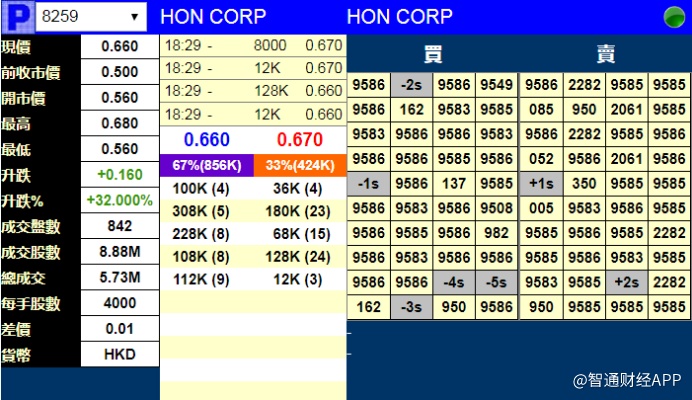This screenshot has width=692, height=400.
Task: Select the red ask price 0.670
Action: tap(300, 140)
